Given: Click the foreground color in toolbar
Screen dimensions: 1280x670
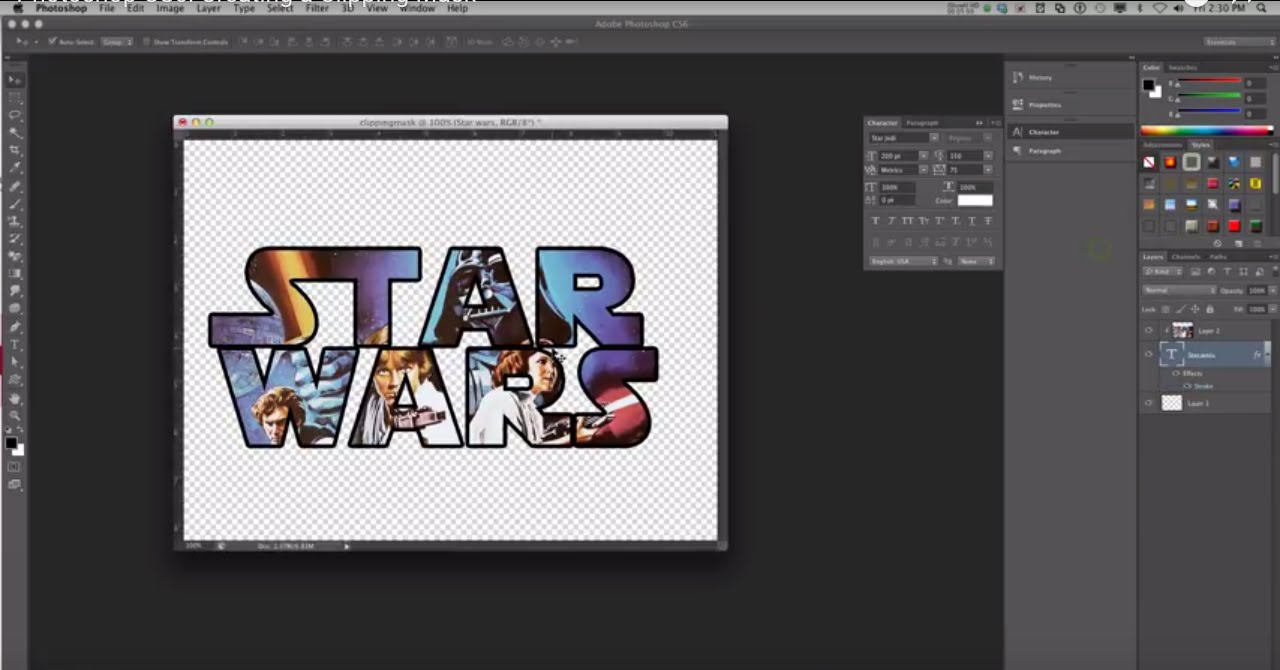Looking at the screenshot, I should [11, 443].
